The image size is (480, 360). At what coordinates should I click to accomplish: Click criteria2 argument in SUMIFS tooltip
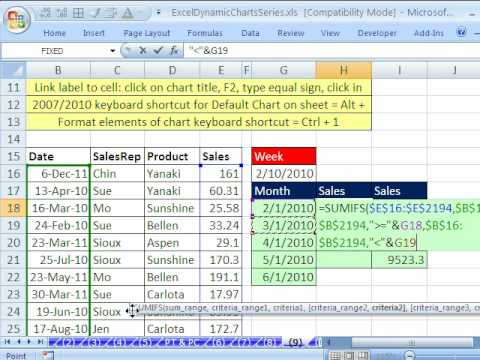coord(388,308)
